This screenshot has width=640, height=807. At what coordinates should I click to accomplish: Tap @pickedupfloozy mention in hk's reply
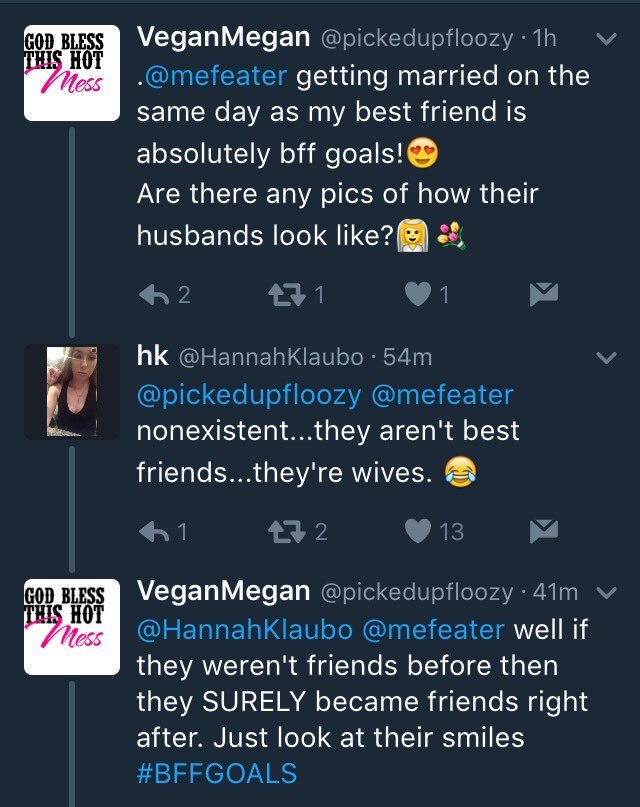249,395
